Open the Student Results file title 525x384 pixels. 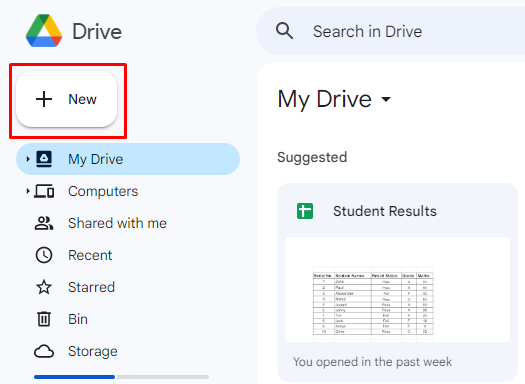(x=385, y=211)
